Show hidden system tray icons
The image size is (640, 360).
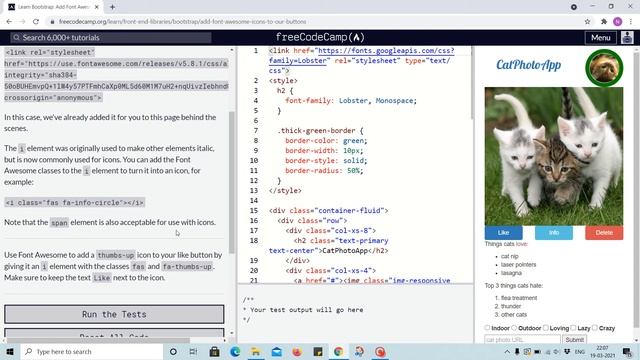coord(507,351)
